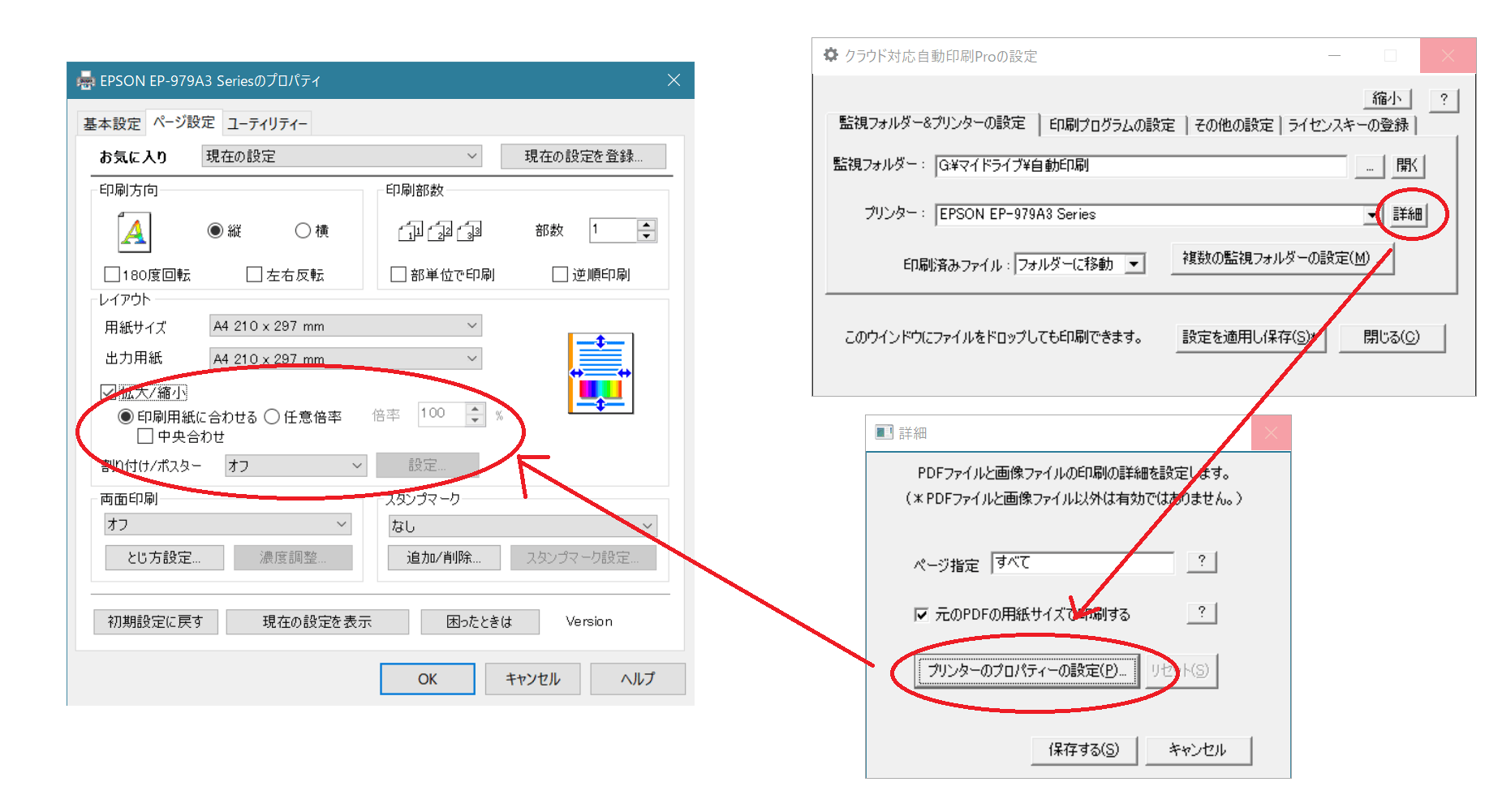Click the printer 詳細 button

coord(1408,214)
